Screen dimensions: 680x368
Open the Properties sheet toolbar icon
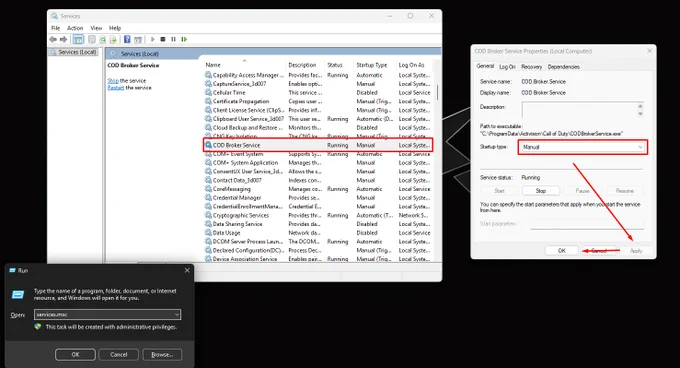coord(92,39)
